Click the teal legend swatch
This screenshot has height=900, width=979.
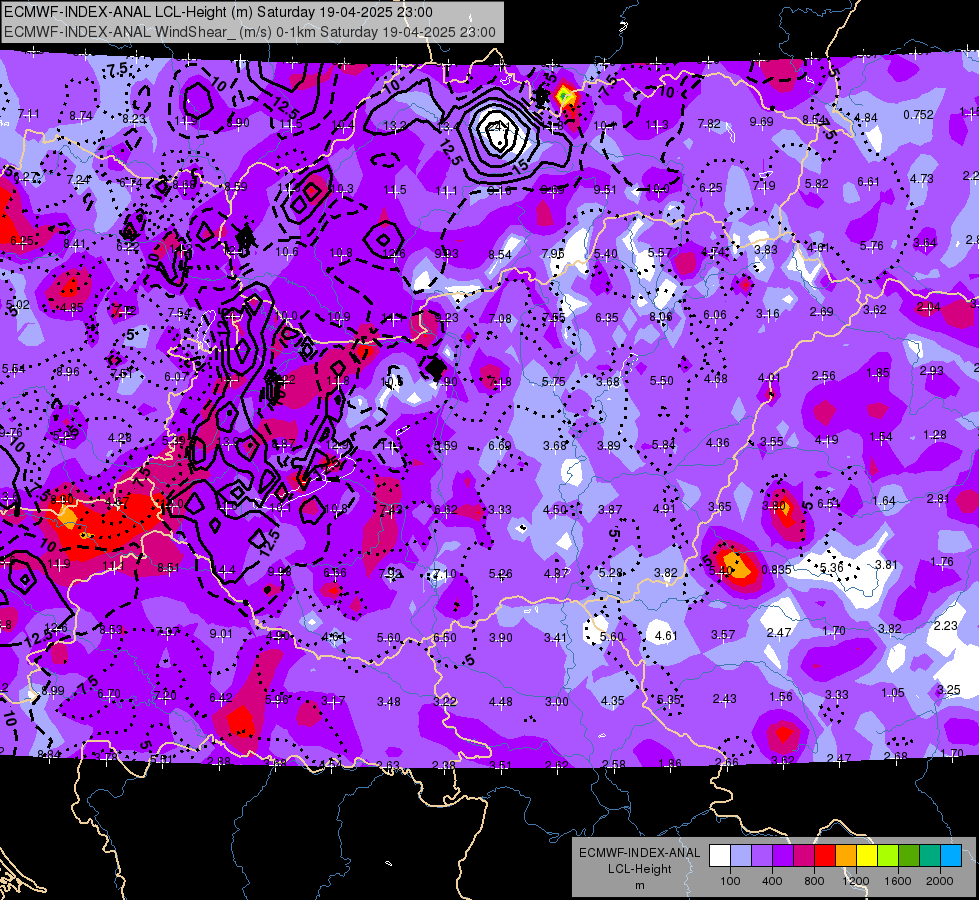click(x=930, y=856)
